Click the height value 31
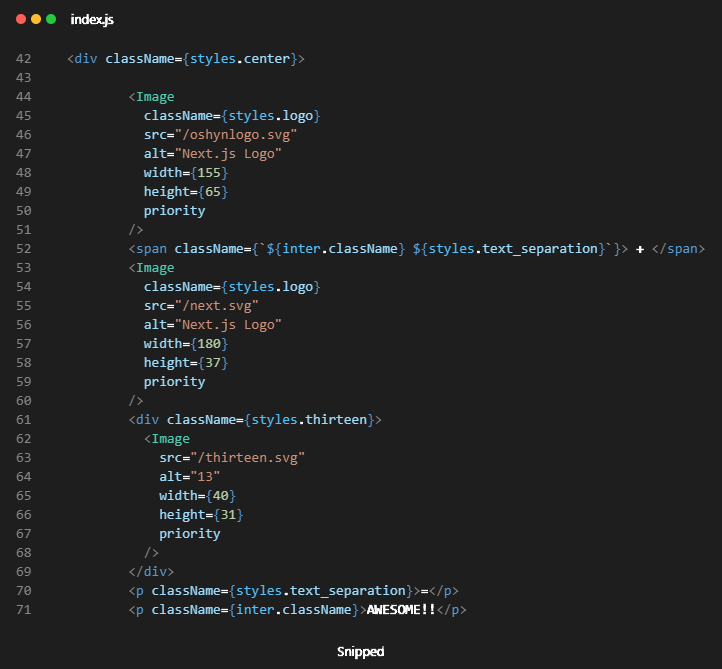The image size is (722, 669). [228, 515]
